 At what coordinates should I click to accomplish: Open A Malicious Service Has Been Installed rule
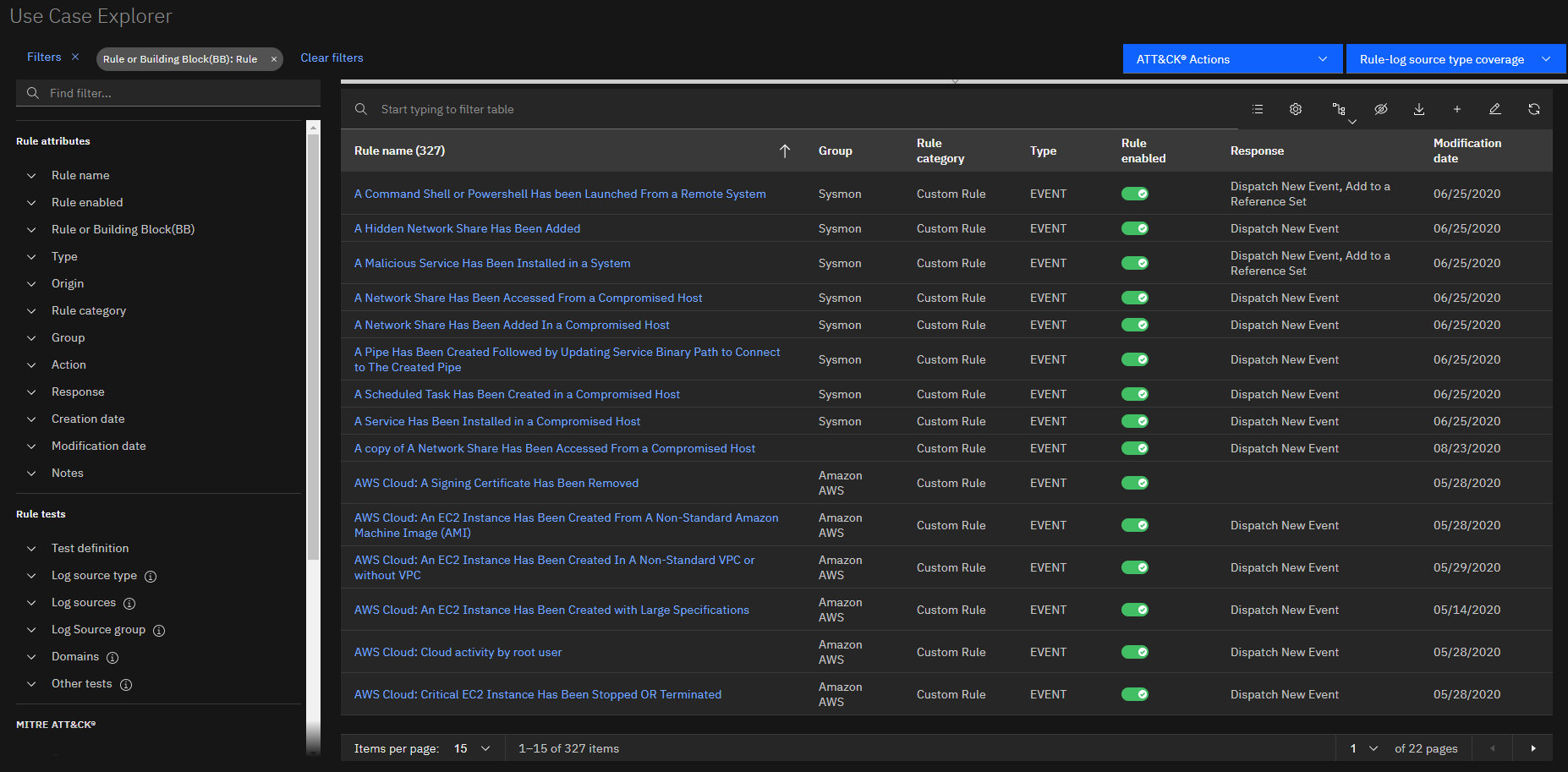click(x=492, y=263)
